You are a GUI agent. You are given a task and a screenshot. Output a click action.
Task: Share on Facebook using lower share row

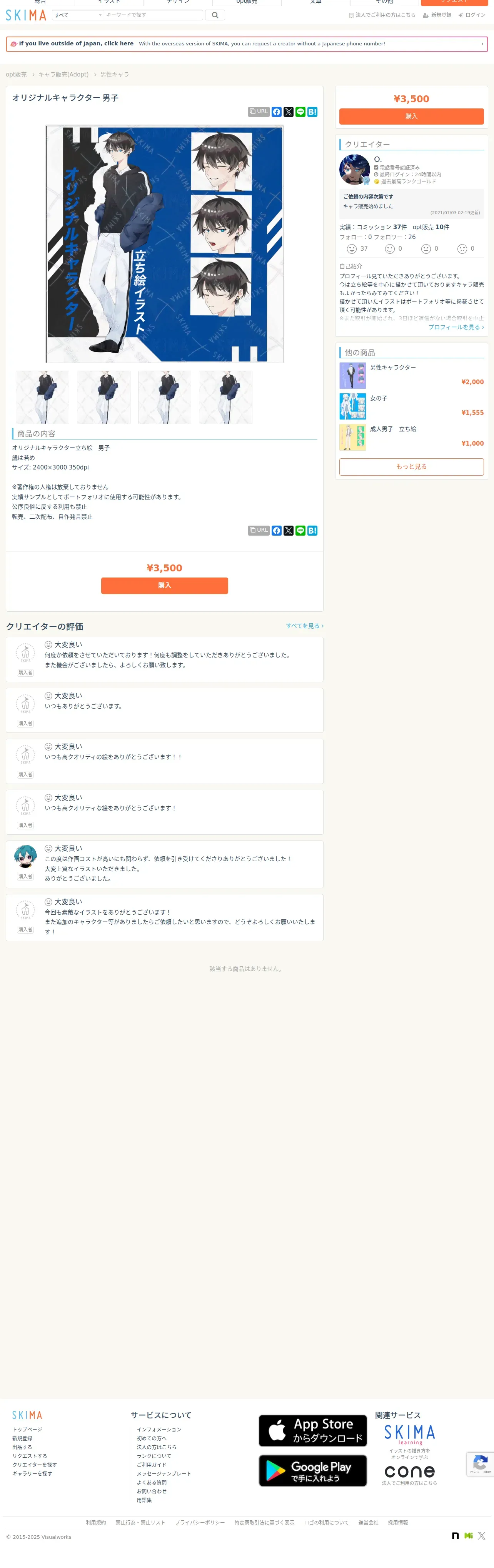(277, 531)
